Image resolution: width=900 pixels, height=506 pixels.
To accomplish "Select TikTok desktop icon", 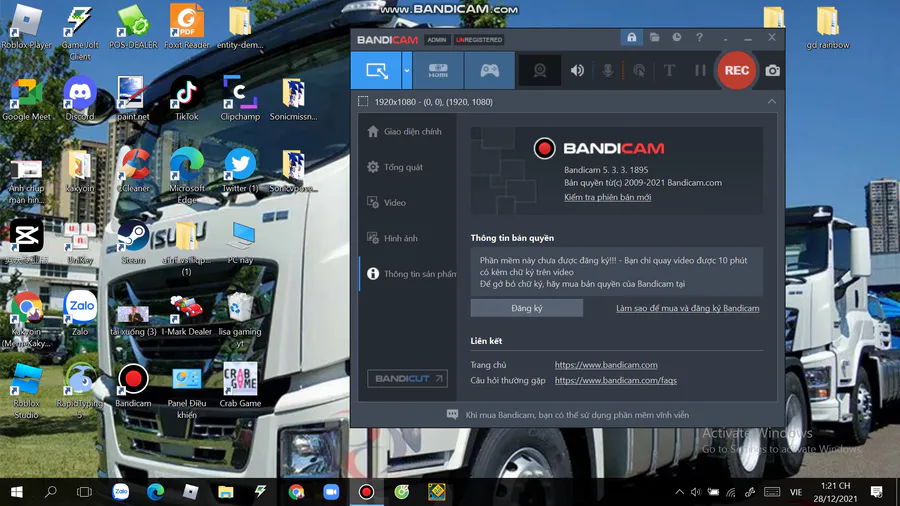I will [x=187, y=99].
